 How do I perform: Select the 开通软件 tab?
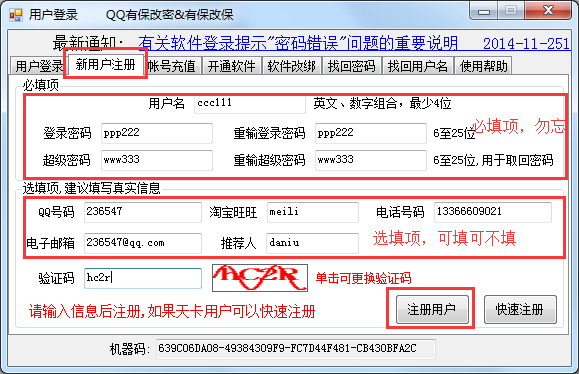pos(232,66)
